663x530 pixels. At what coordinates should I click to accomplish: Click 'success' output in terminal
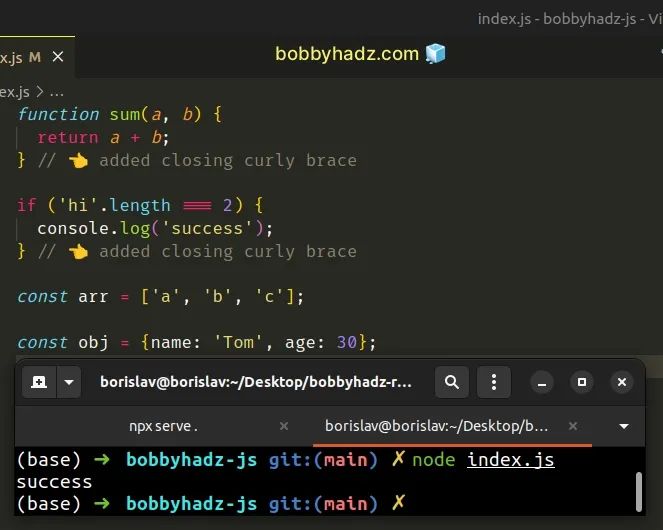(54, 482)
